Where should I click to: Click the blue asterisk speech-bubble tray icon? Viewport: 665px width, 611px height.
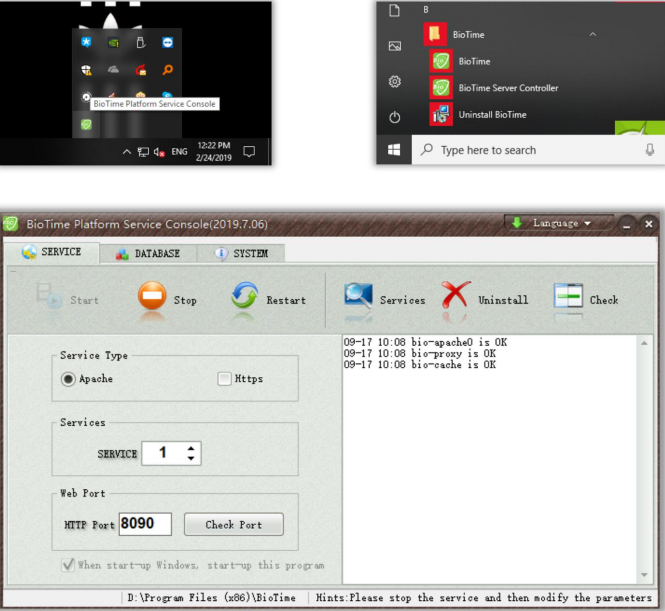coord(86,42)
